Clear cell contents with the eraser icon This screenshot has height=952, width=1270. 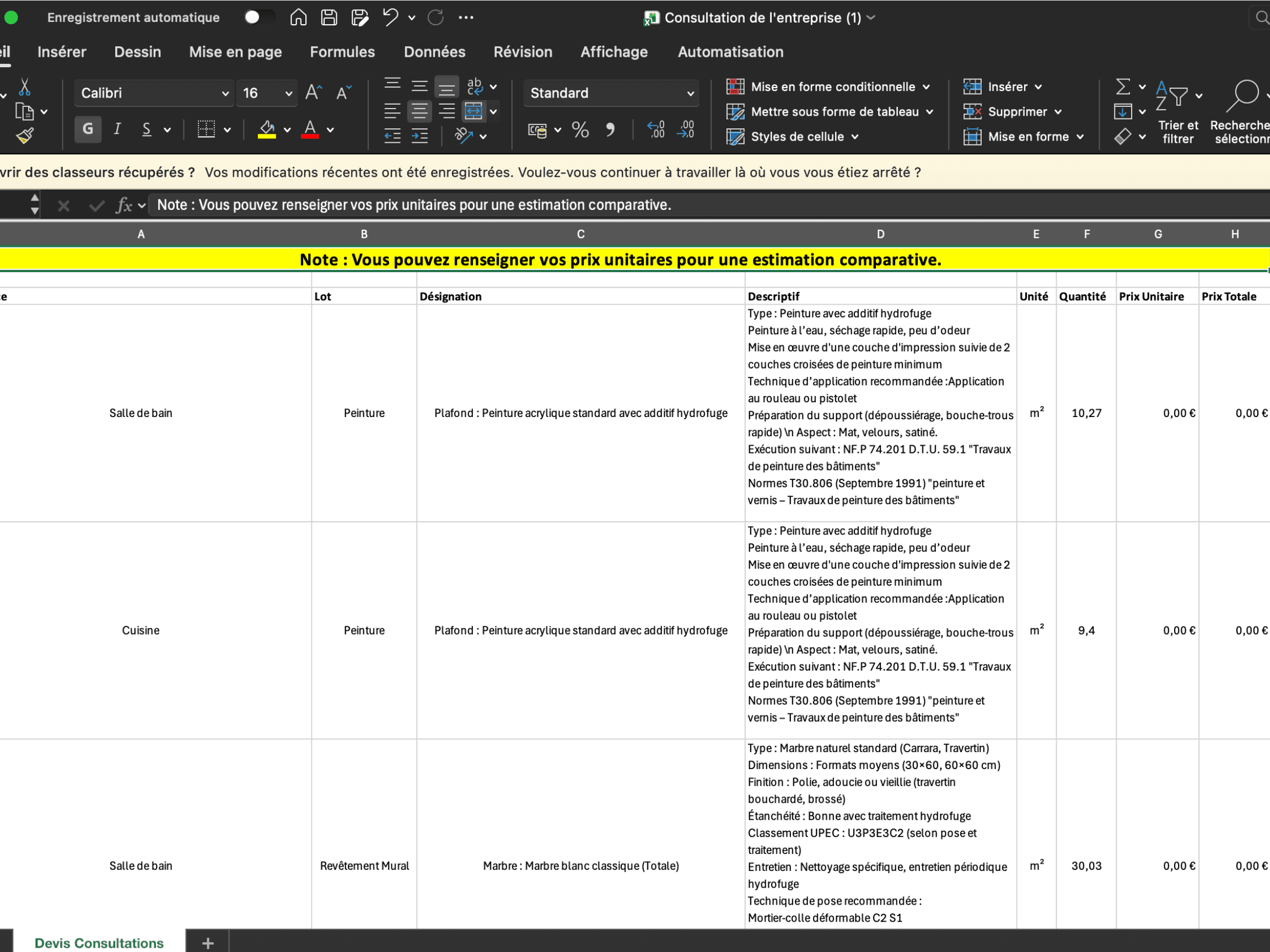click(x=1124, y=136)
